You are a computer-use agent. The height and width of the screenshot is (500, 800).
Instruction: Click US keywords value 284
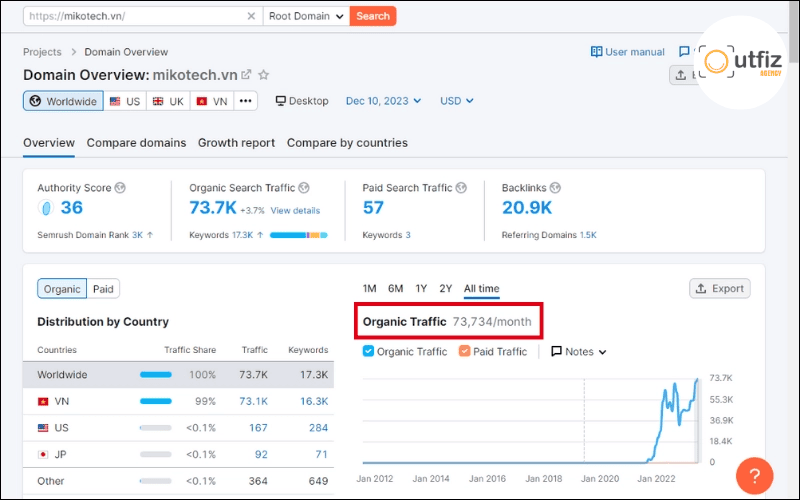coord(318,428)
